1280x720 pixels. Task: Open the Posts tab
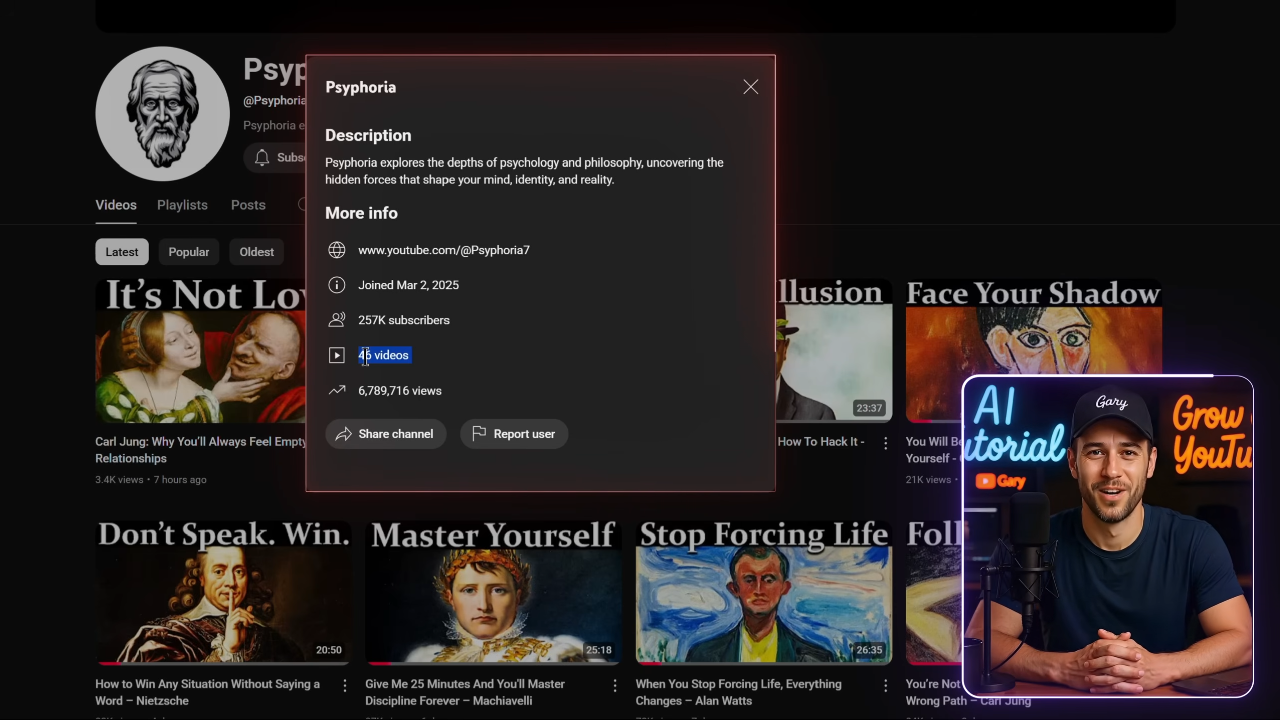point(248,205)
